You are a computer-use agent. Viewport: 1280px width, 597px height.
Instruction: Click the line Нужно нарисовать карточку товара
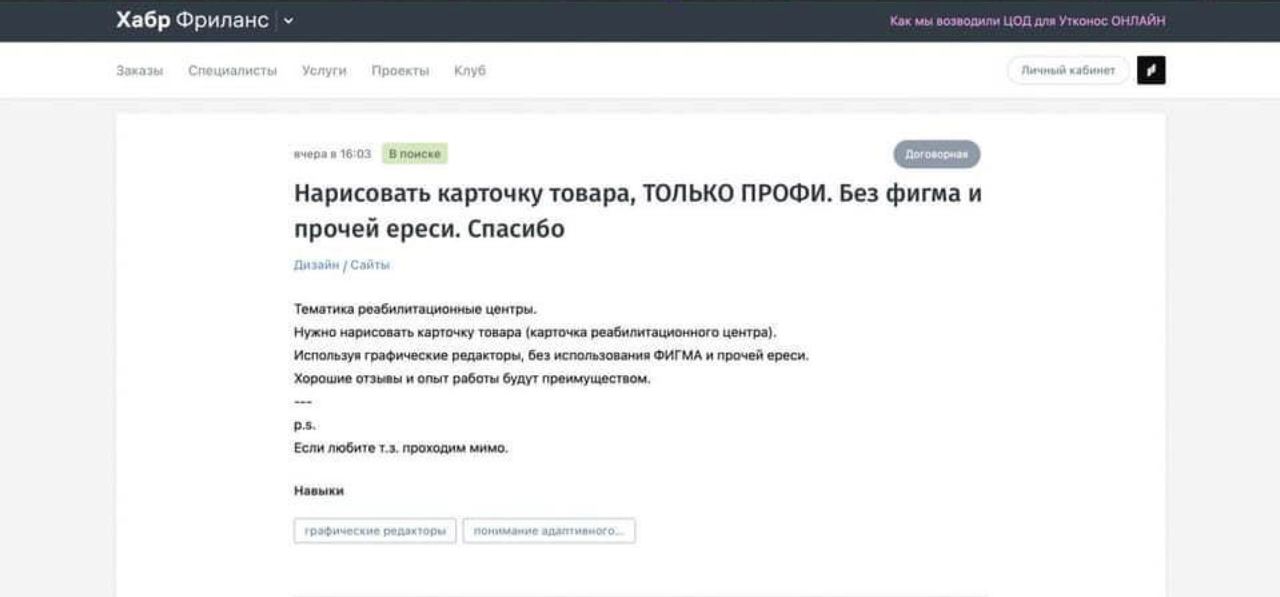tap(535, 332)
